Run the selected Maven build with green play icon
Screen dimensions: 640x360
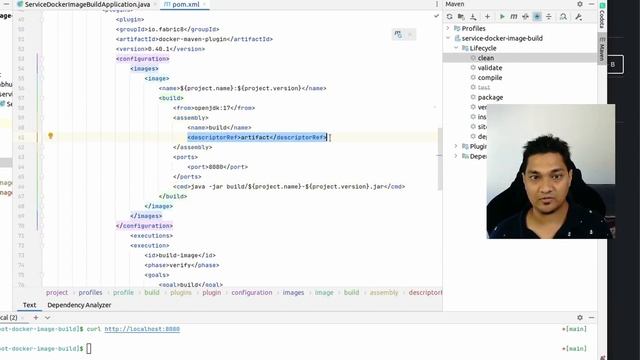click(502, 17)
